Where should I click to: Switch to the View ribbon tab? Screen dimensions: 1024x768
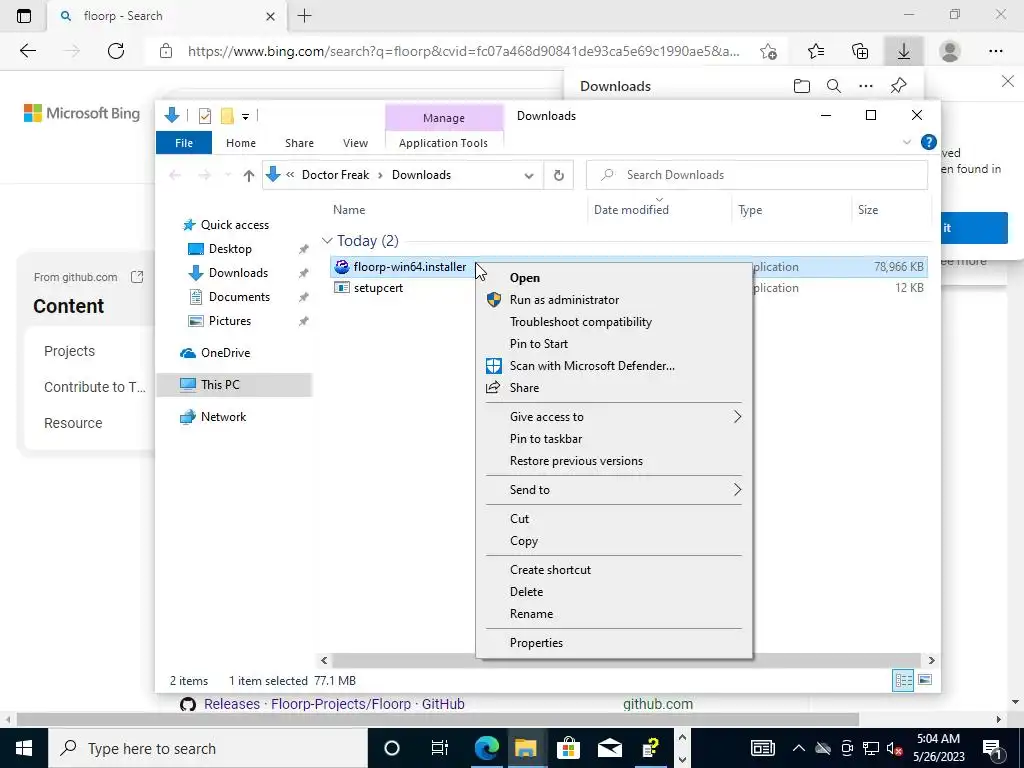[355, 143]
